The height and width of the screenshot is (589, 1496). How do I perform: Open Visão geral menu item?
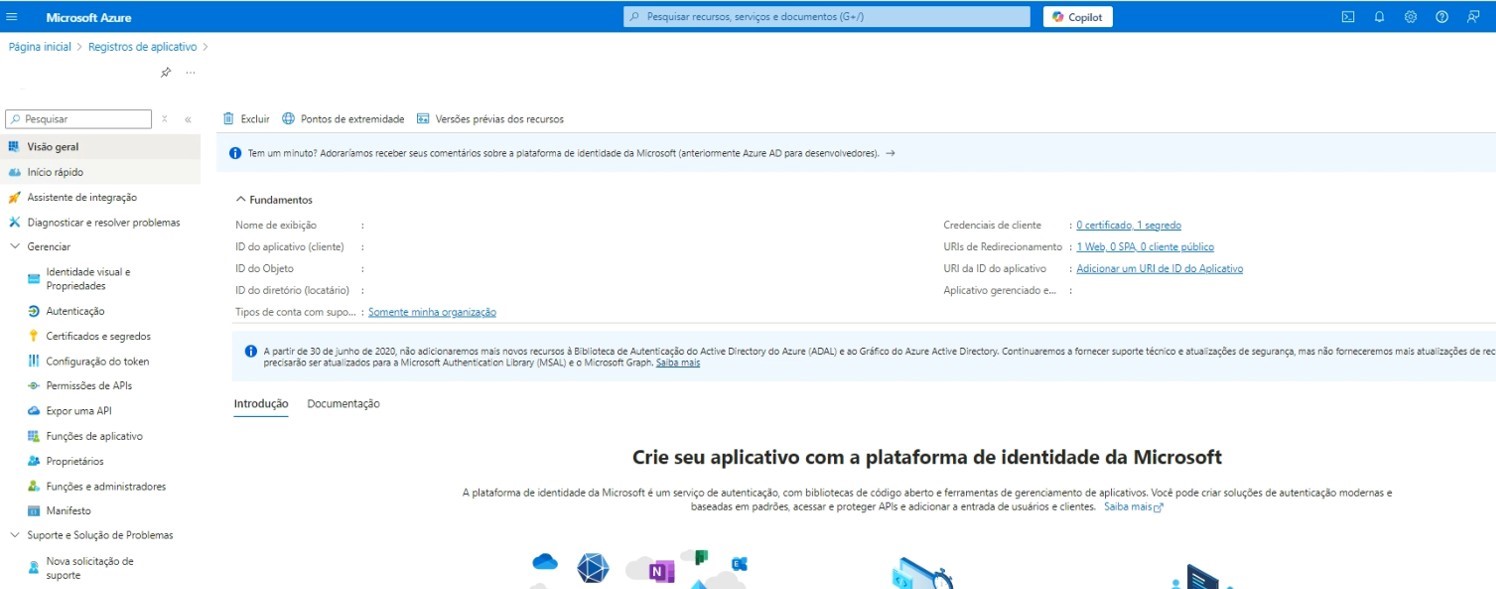pyautogui.click(x=100, y=146)
